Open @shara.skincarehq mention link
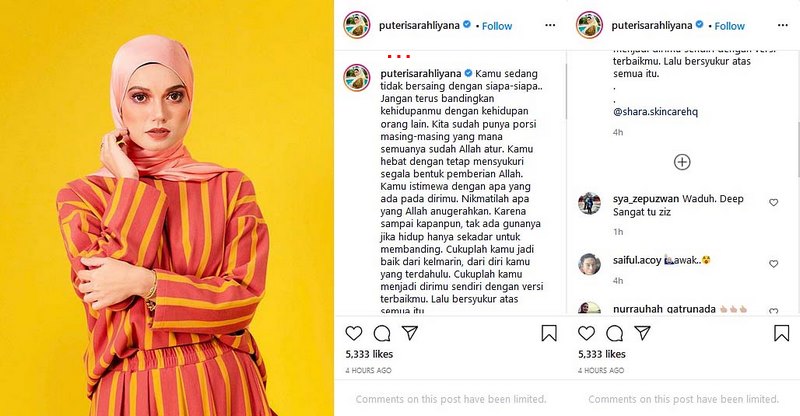The image size is (800, 416). [x=655, y=111]
